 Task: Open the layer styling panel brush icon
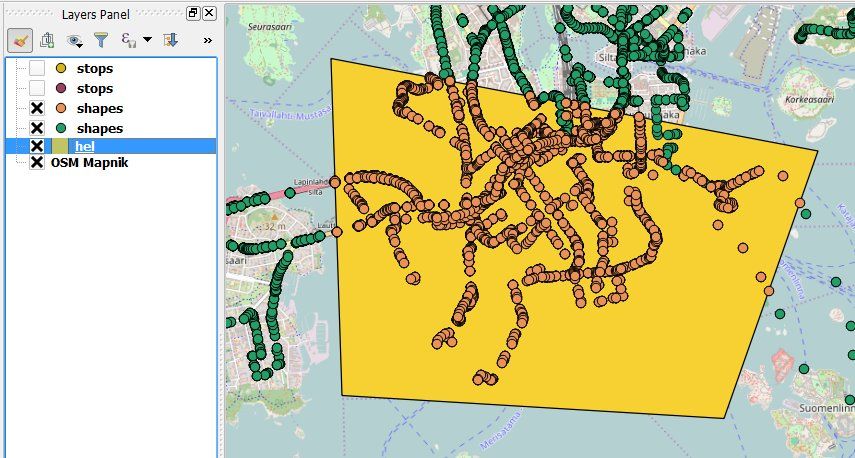click(x=20, y=40)
